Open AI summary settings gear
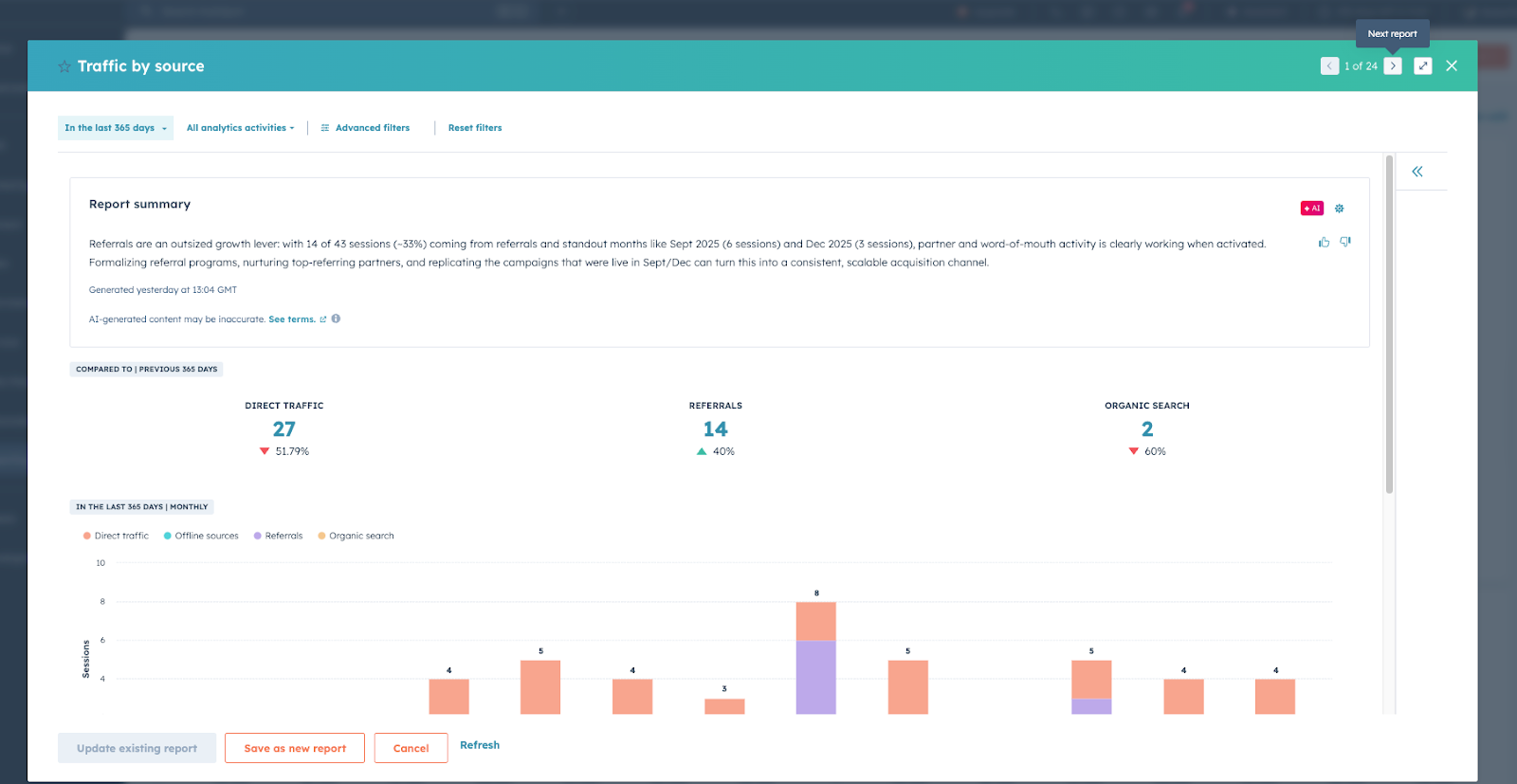This screenshot has width=1517, height=784. [x=1340, y=209]
